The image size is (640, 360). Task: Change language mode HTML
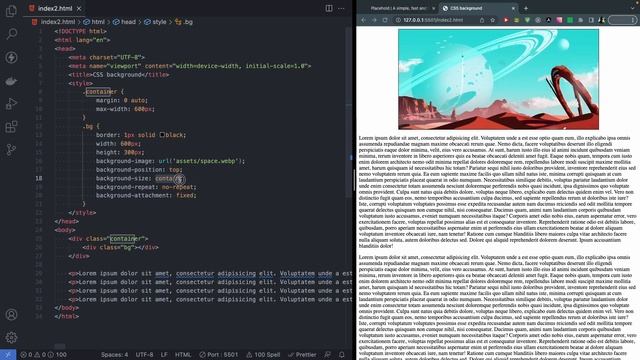(183, 355)
